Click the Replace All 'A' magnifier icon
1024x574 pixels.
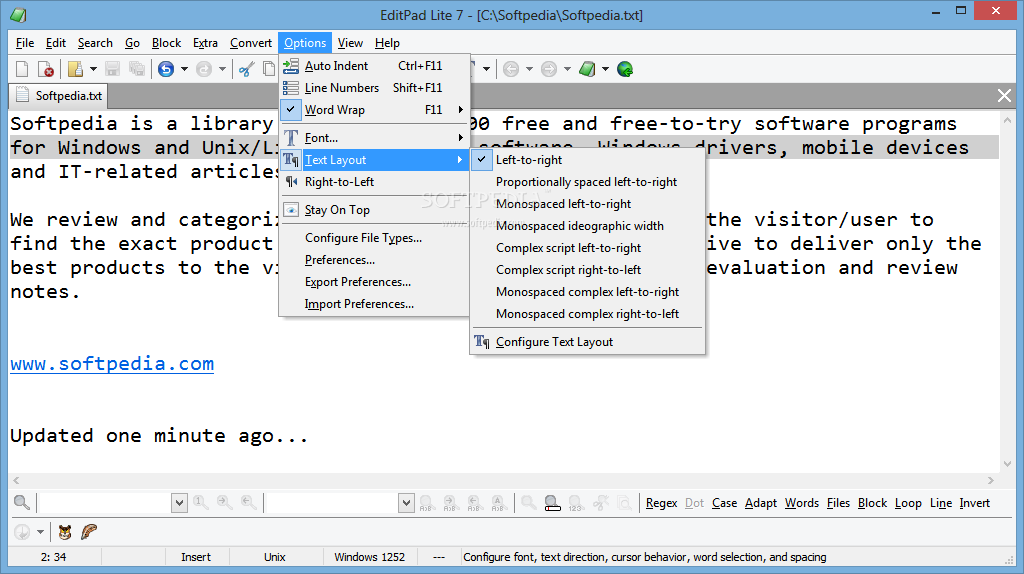[498, 503]
